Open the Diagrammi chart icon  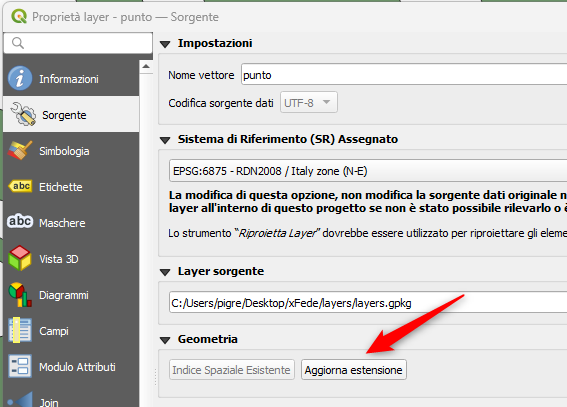pos(20,295)
